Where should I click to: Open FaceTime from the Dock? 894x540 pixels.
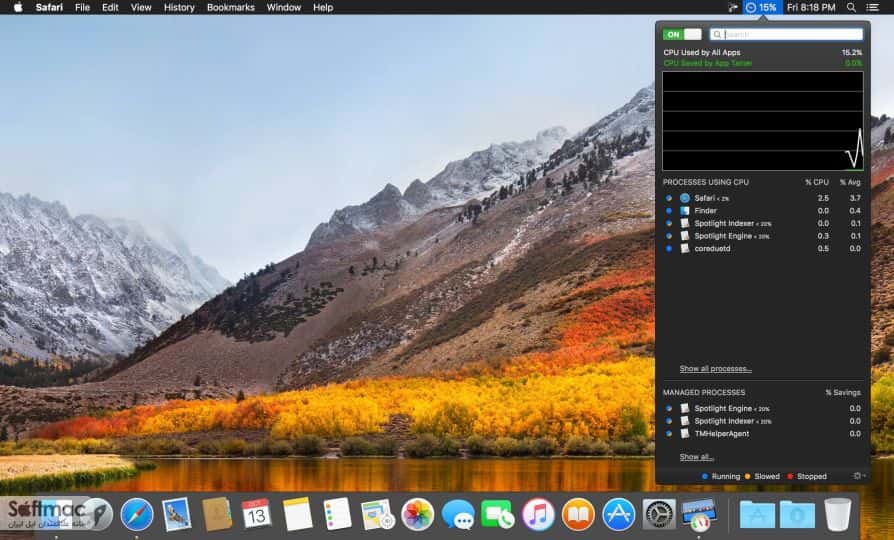point(497,514)
